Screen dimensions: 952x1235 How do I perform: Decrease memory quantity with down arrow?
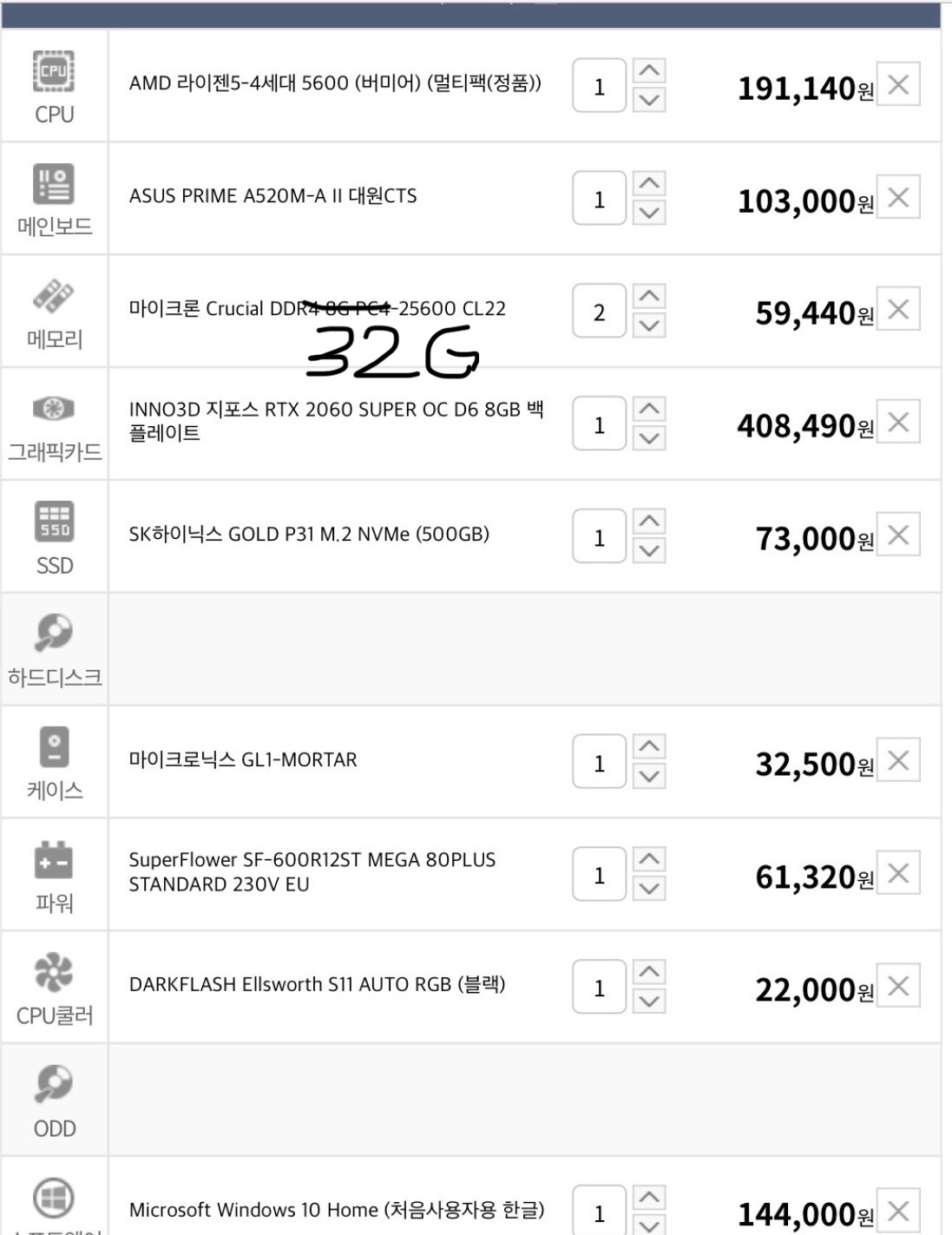(x=649, y=325)
